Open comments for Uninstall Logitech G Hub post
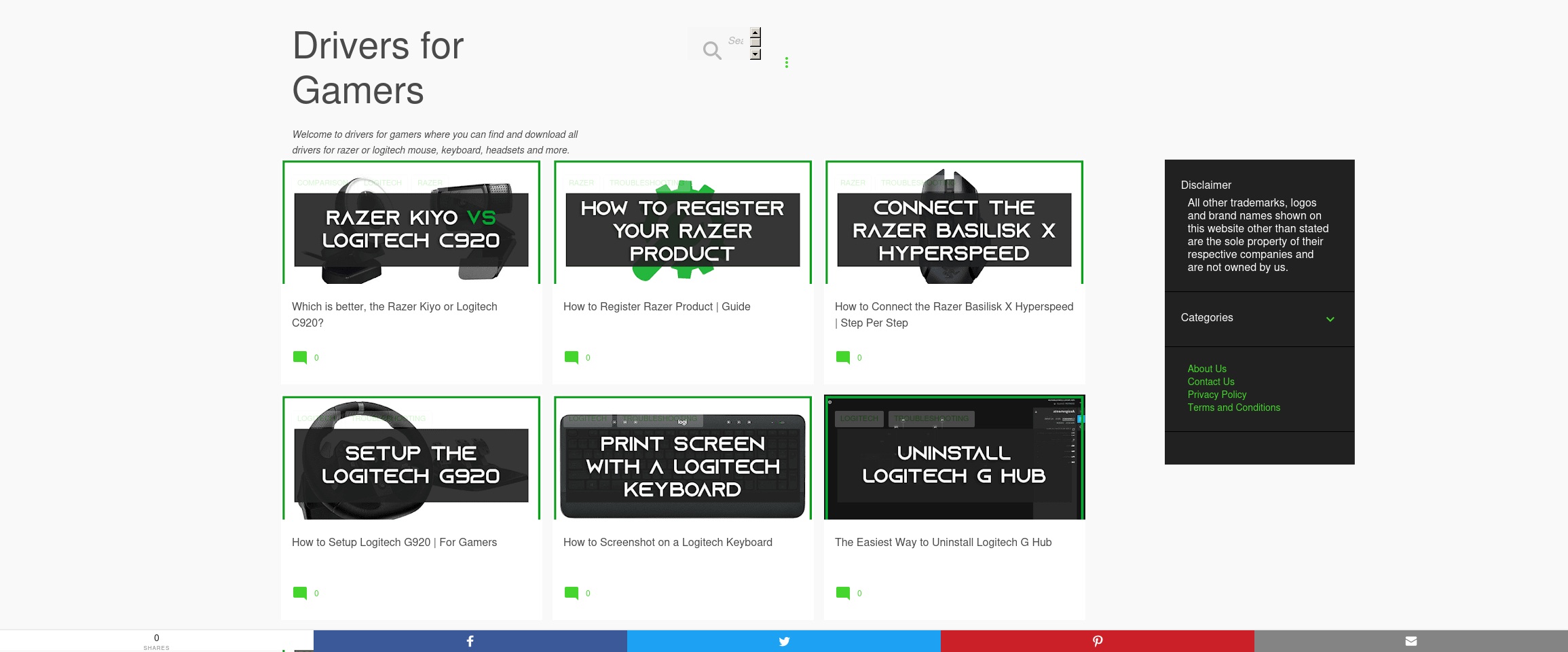 click(849, 593)
